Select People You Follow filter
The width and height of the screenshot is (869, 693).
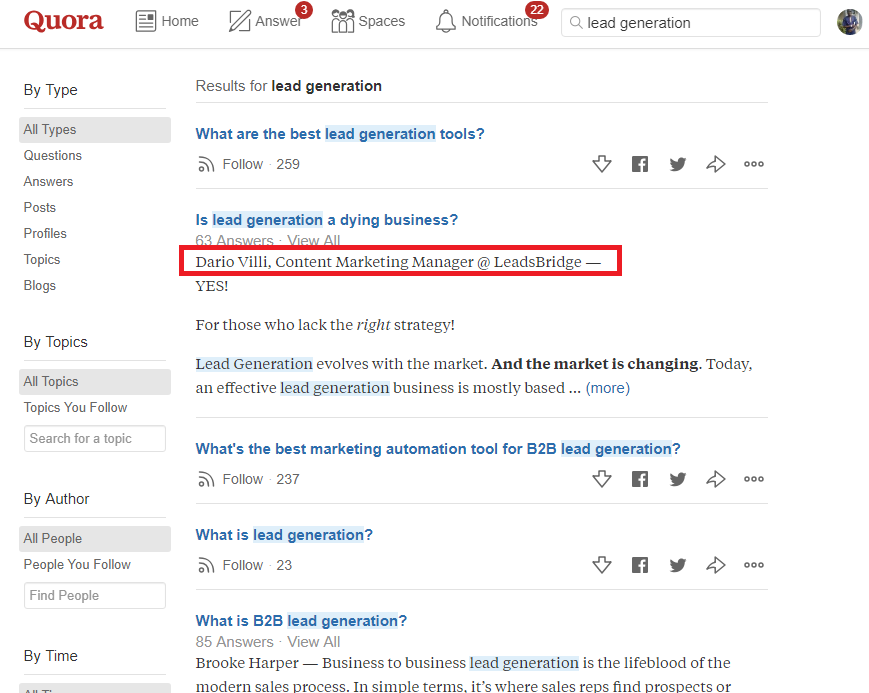pyautogui.click(x=77, y=564)
